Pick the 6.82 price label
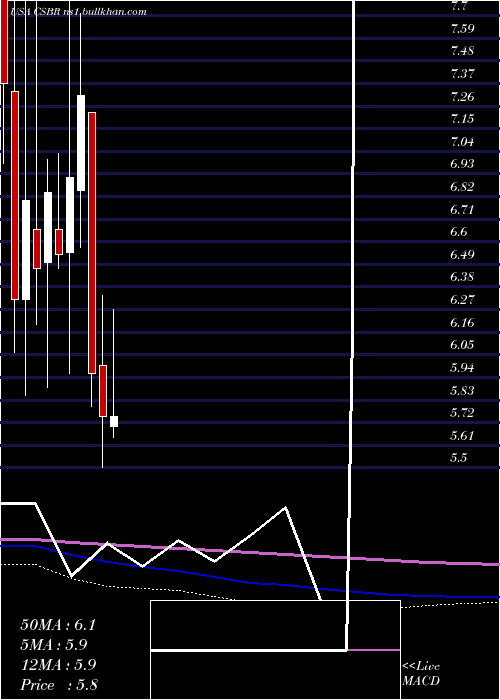The width and height of the screenshot is (500, 700). coord(462,187)
